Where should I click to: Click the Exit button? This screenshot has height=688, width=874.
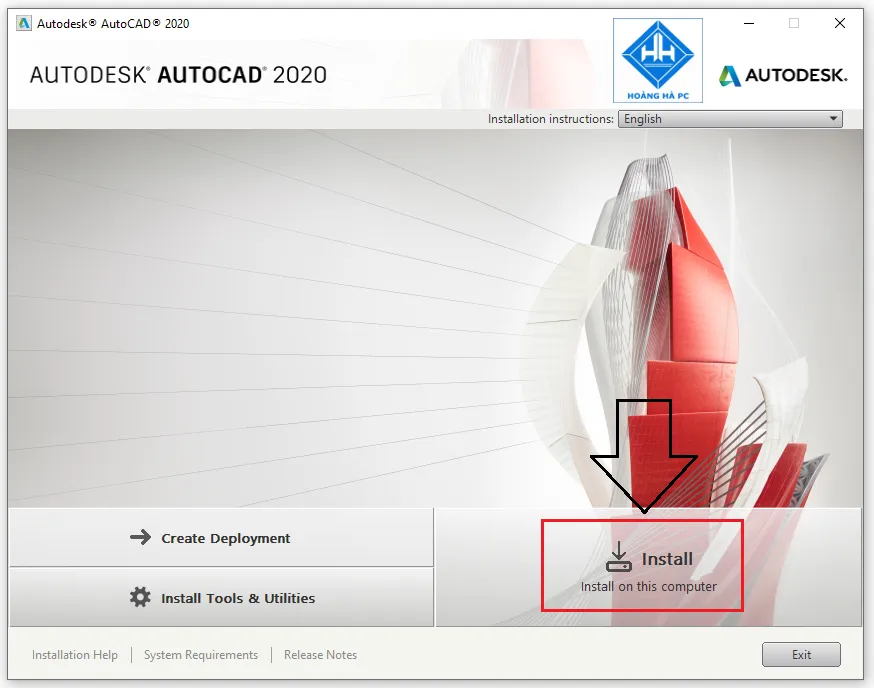coord(801,654)
